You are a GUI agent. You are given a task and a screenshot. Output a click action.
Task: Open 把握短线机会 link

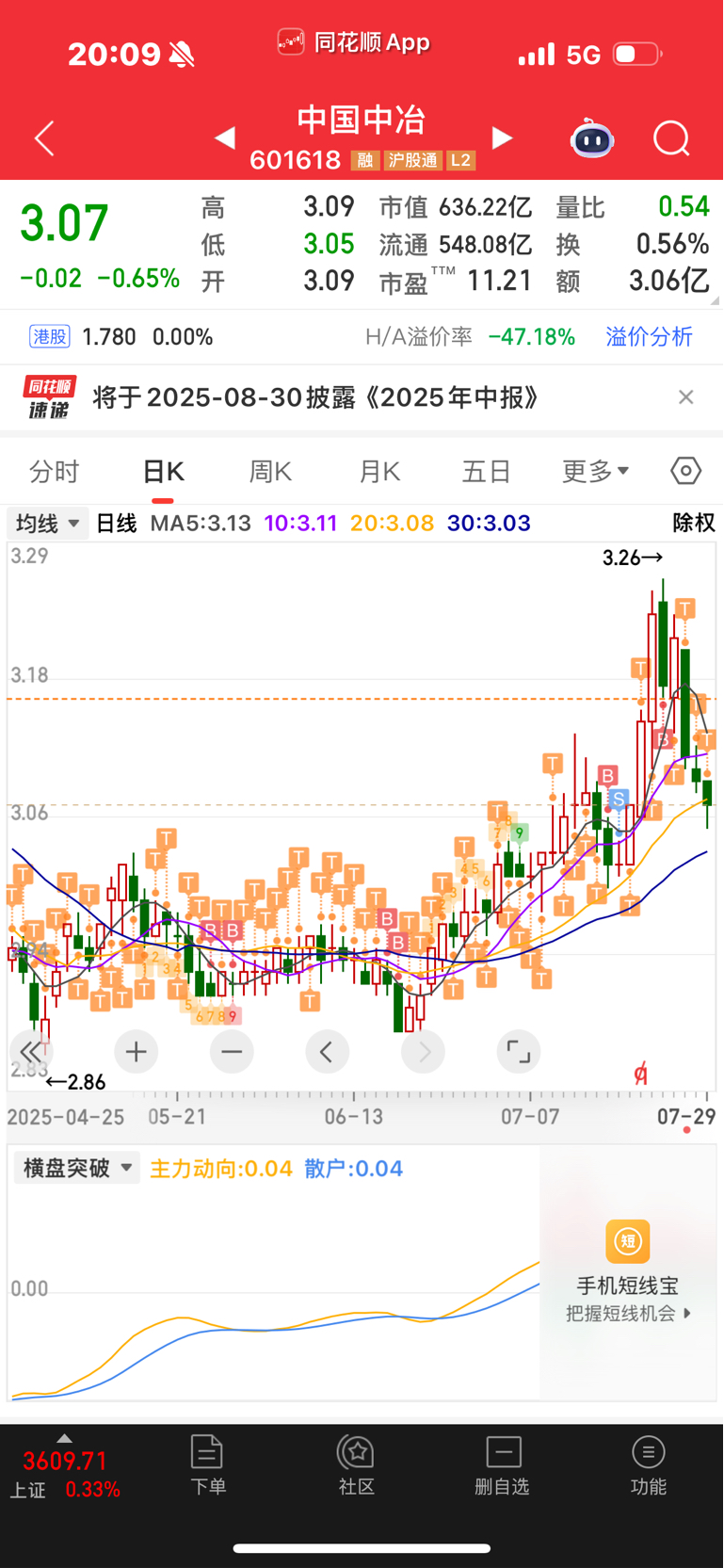629,1313
